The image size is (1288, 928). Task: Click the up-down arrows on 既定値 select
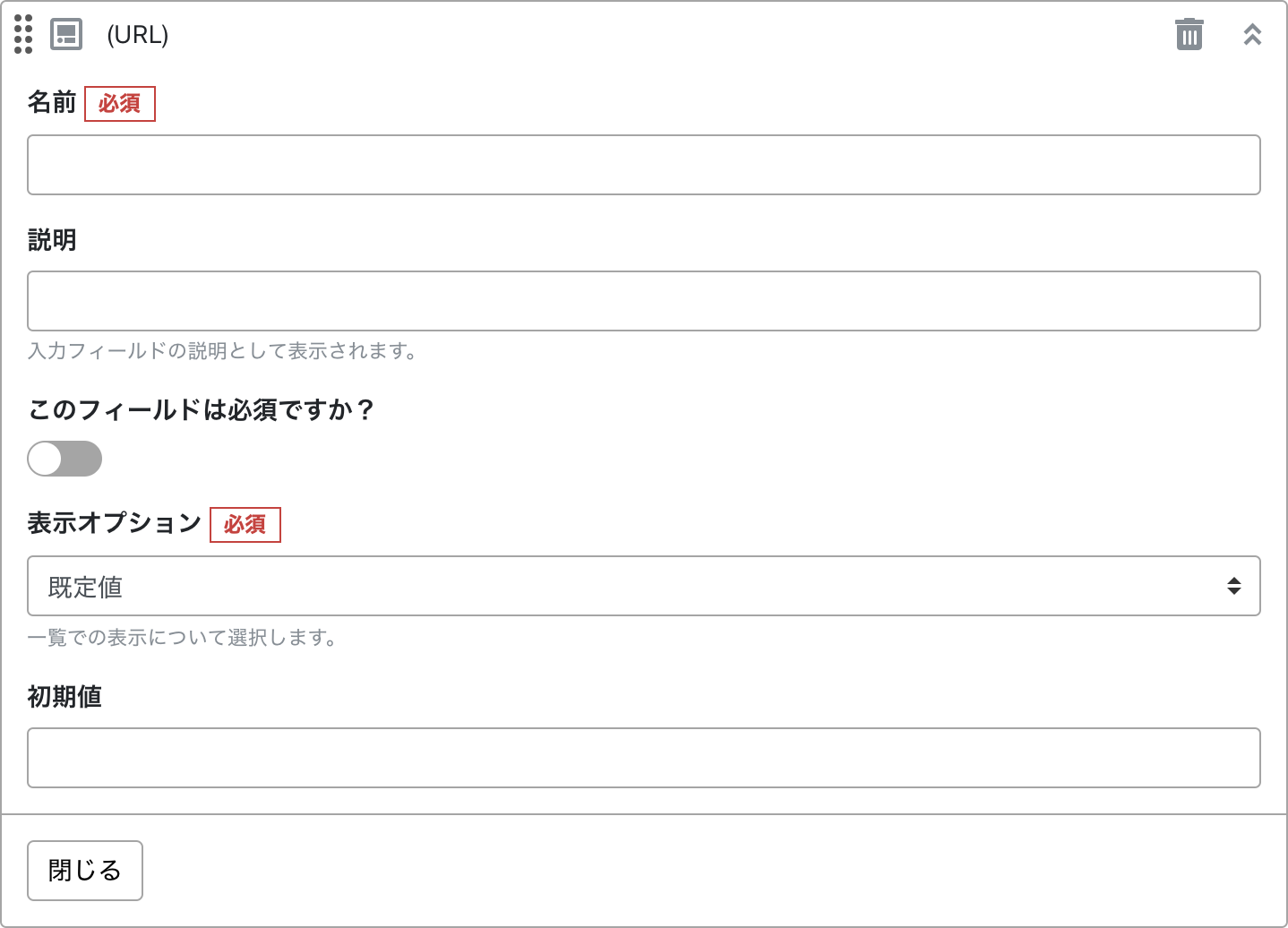[1233, 586]
